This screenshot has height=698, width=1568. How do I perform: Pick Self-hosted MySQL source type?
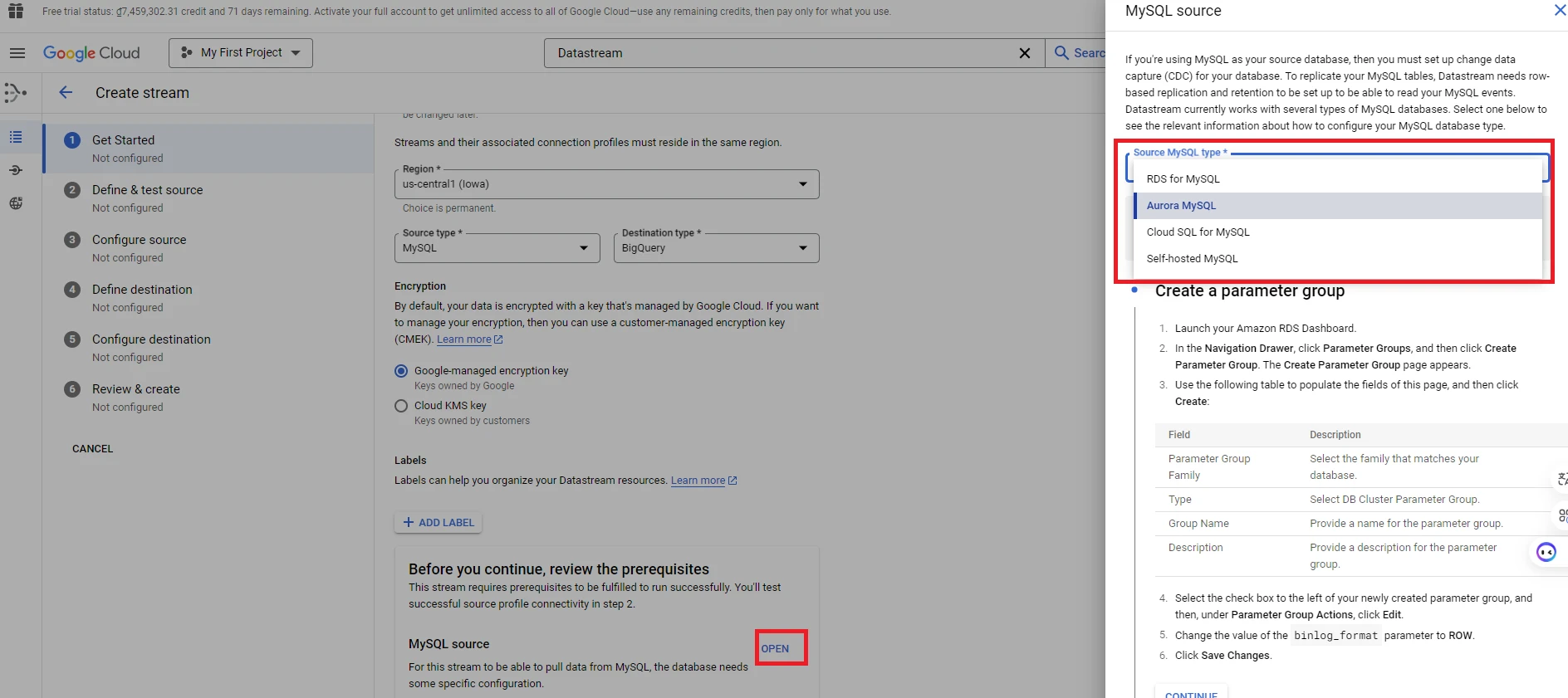pos(1192,259)
